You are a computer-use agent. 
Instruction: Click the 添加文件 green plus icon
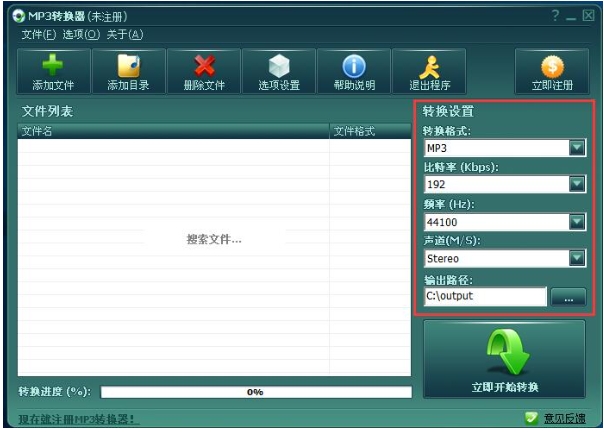[x=53, y=65]
